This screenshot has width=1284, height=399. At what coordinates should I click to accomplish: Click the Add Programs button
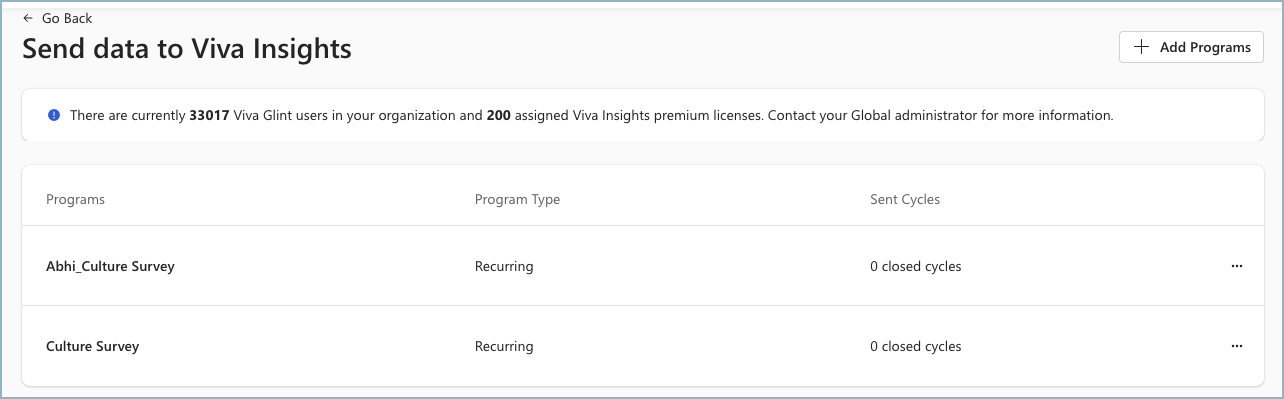coord(1191,47)
